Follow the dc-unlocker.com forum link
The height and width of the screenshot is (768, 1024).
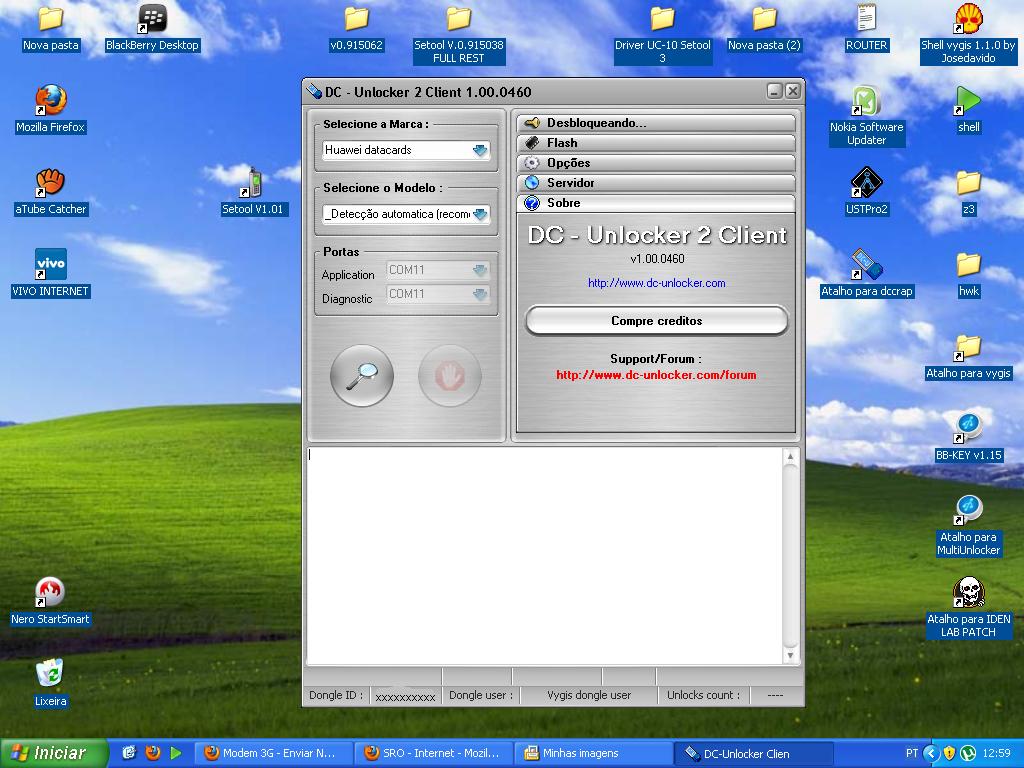tap(656, 375)
